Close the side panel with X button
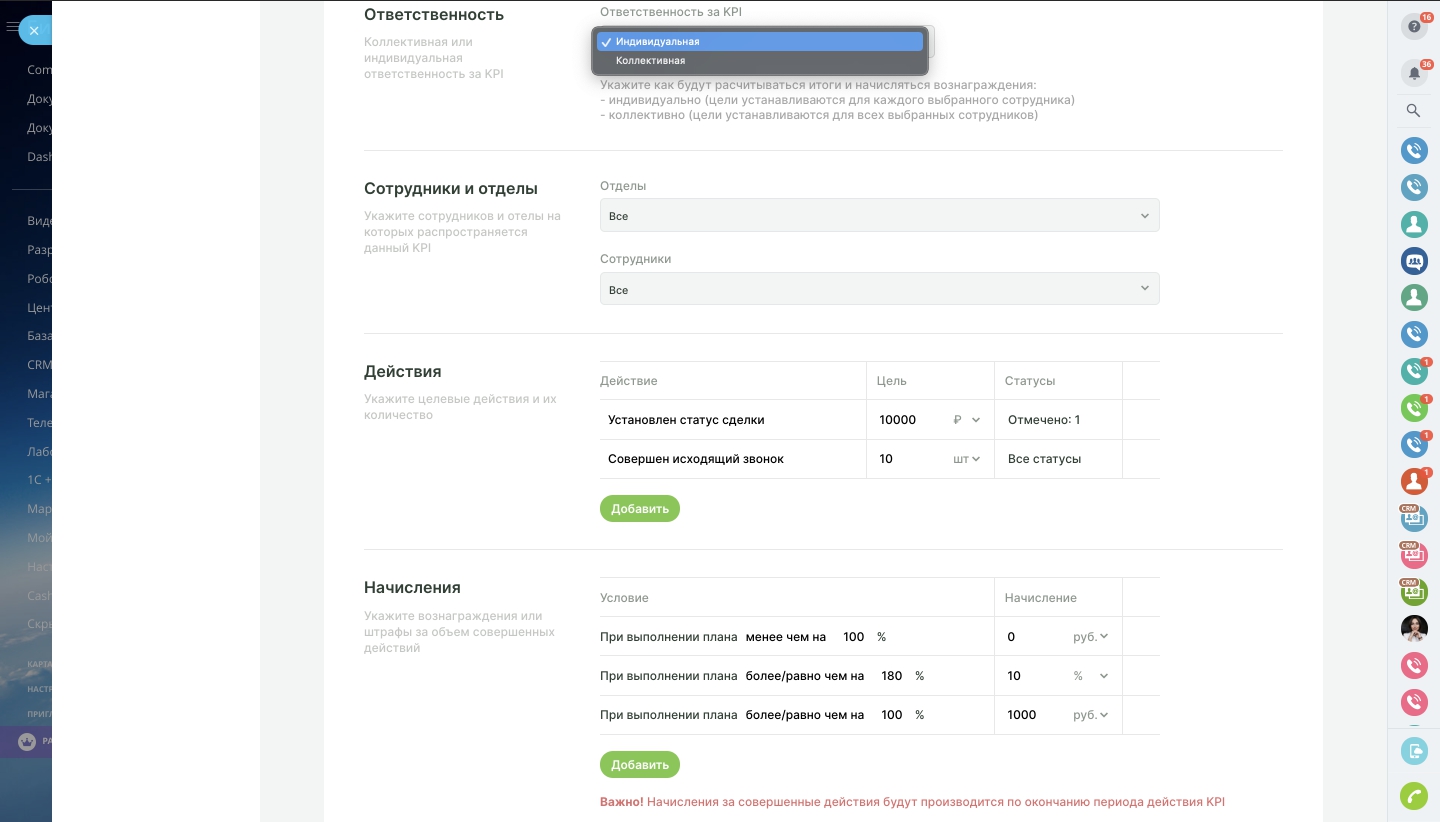Image resolution: width=1440 pixels, height=822 pixels. (x=34, y=31)
